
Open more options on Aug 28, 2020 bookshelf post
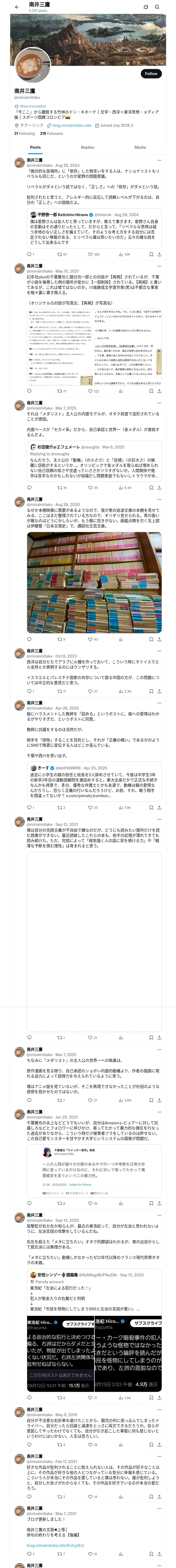pos(159,499)
